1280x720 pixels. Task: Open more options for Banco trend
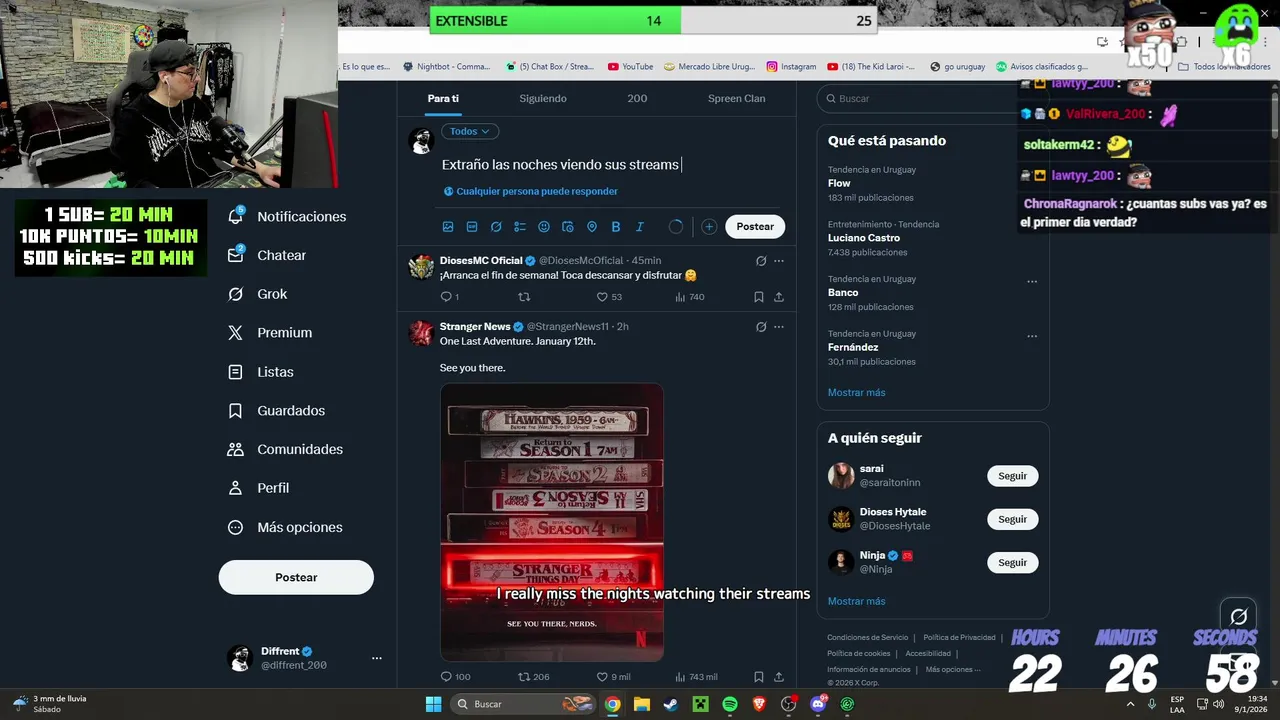click(x=1032, y=281)
